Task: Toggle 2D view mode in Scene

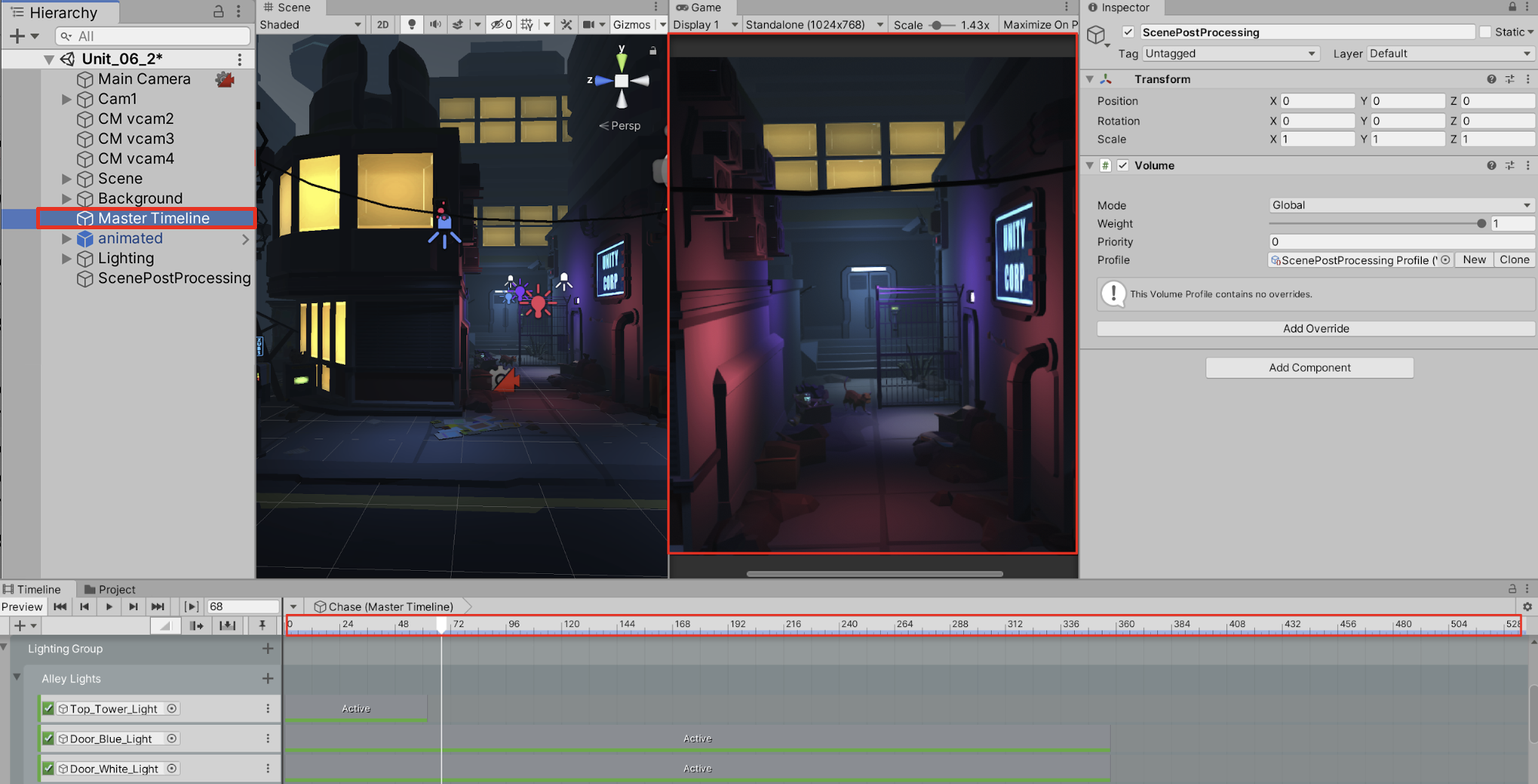Action: click(x=382, y=25)
